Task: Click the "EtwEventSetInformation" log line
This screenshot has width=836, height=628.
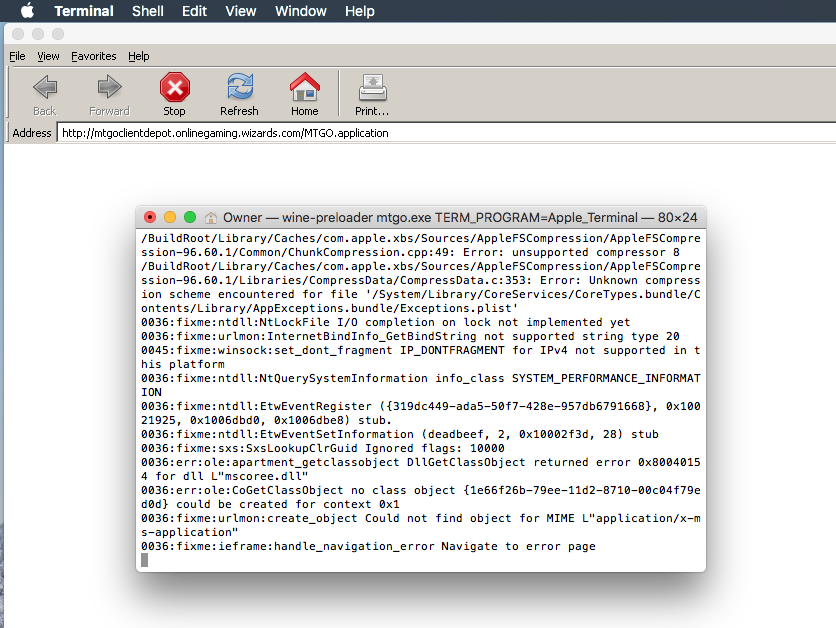Action: [x=400, y=434]
